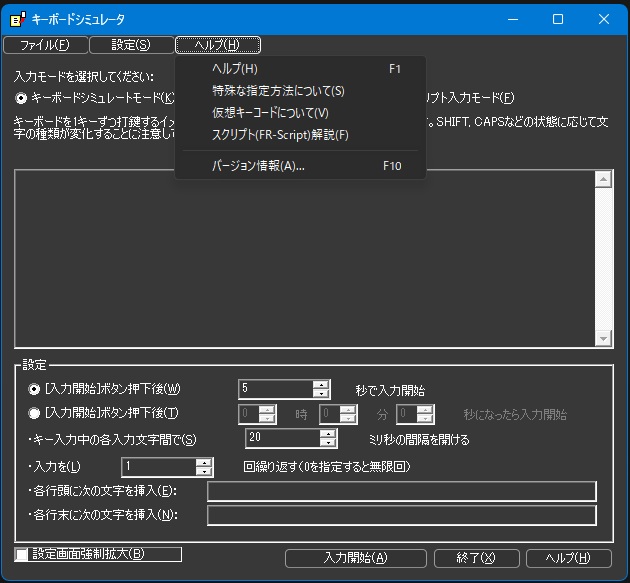Image resolution: width=630 pixels, height=583 pixels.
Task: Enable 設定画面強制拡大(B) checkbox
Action: [22, 554]
